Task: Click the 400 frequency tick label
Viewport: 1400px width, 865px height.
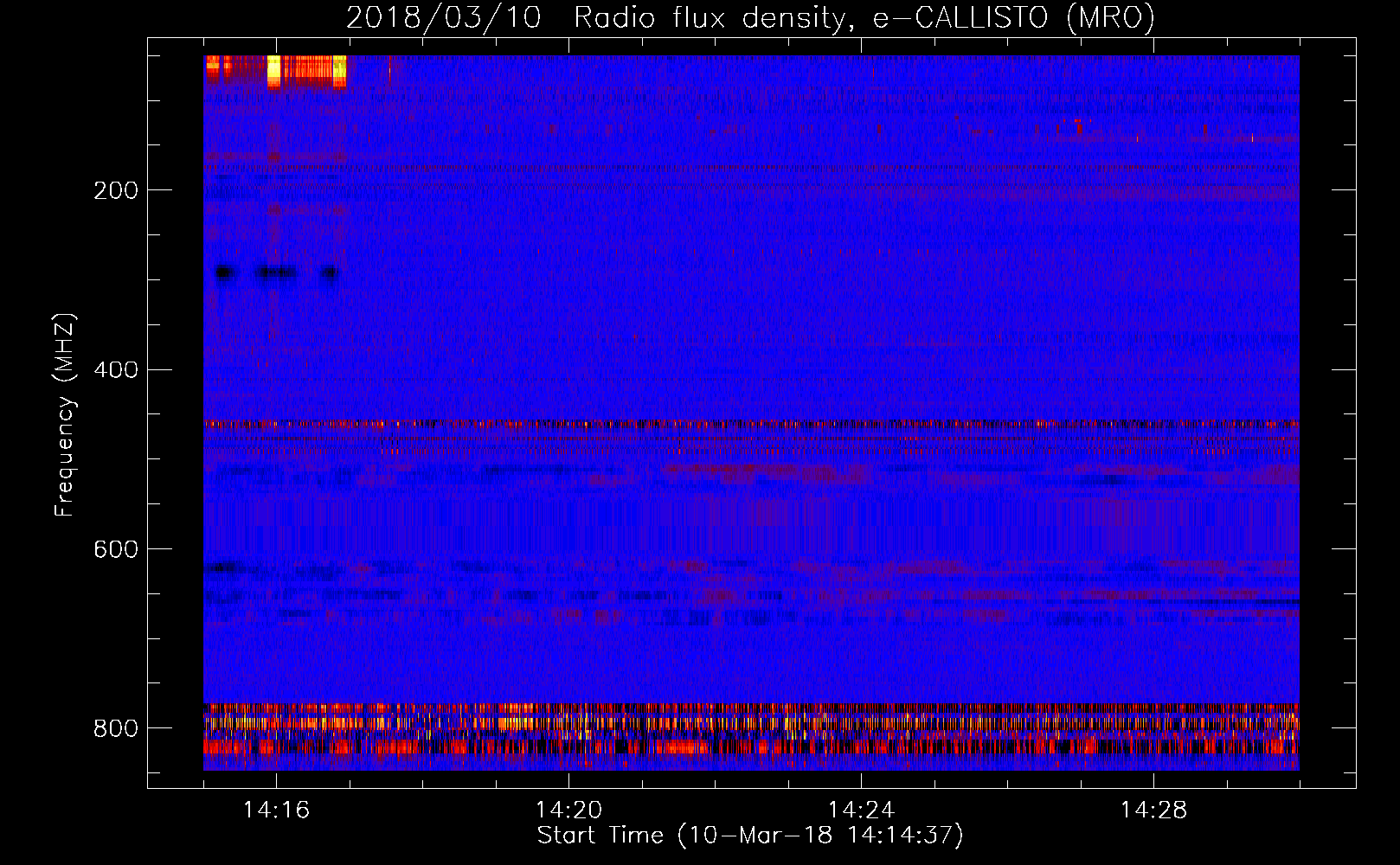Action: 116,370
